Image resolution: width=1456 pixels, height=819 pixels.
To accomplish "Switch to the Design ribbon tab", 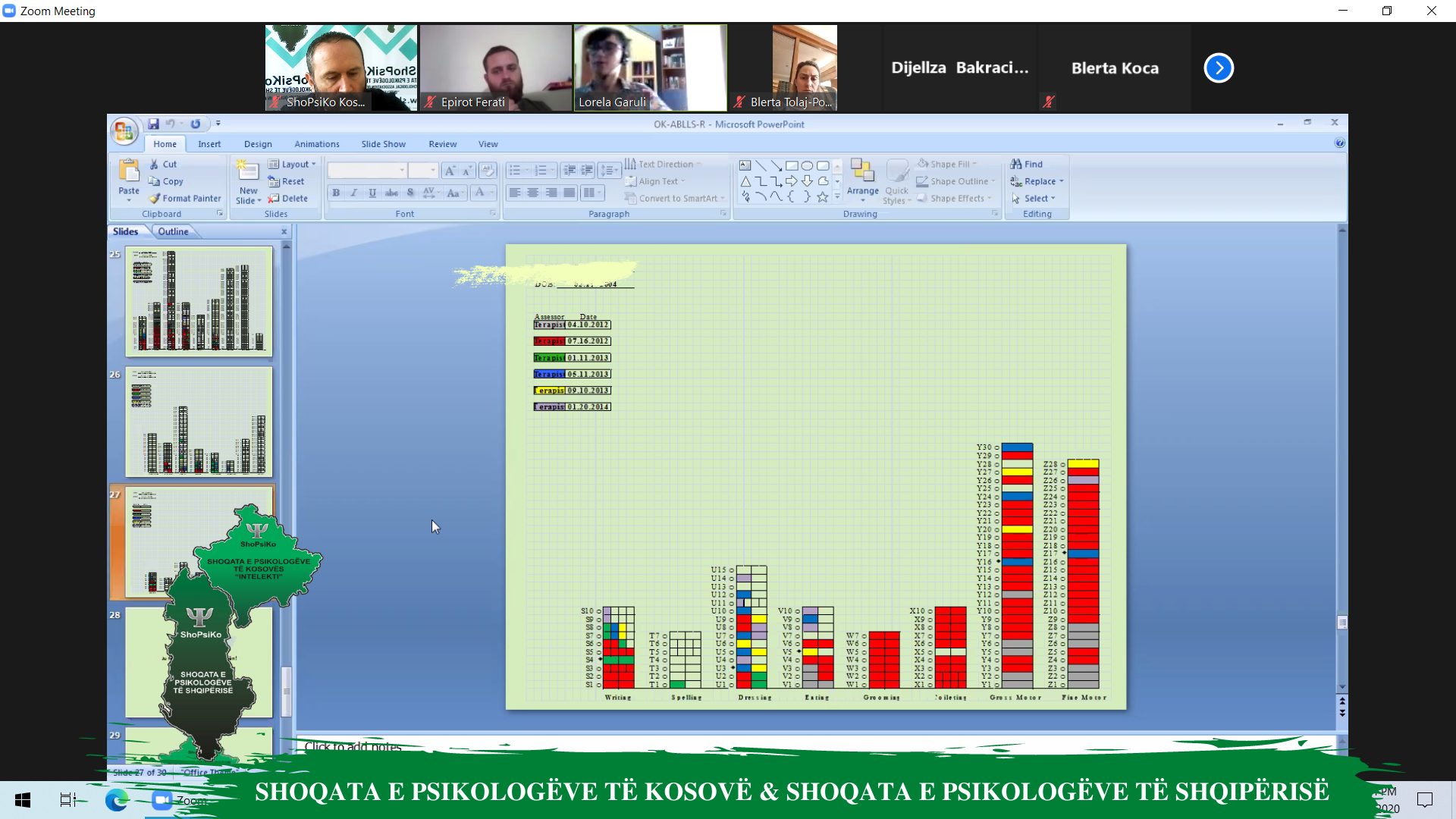I will (x=258, y=144).
